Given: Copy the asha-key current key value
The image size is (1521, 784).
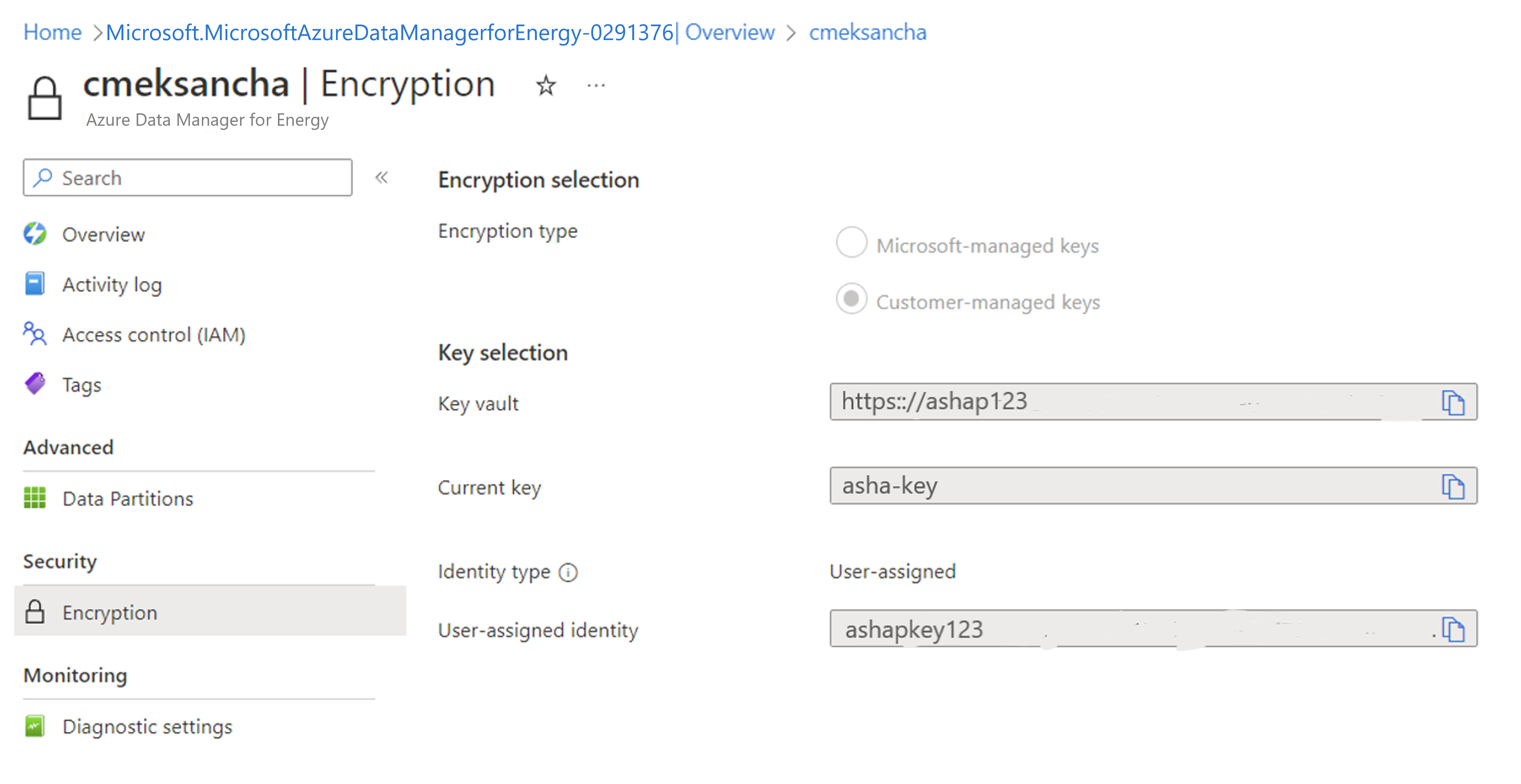Looking at the screenshot, I should pos(1455,486).
